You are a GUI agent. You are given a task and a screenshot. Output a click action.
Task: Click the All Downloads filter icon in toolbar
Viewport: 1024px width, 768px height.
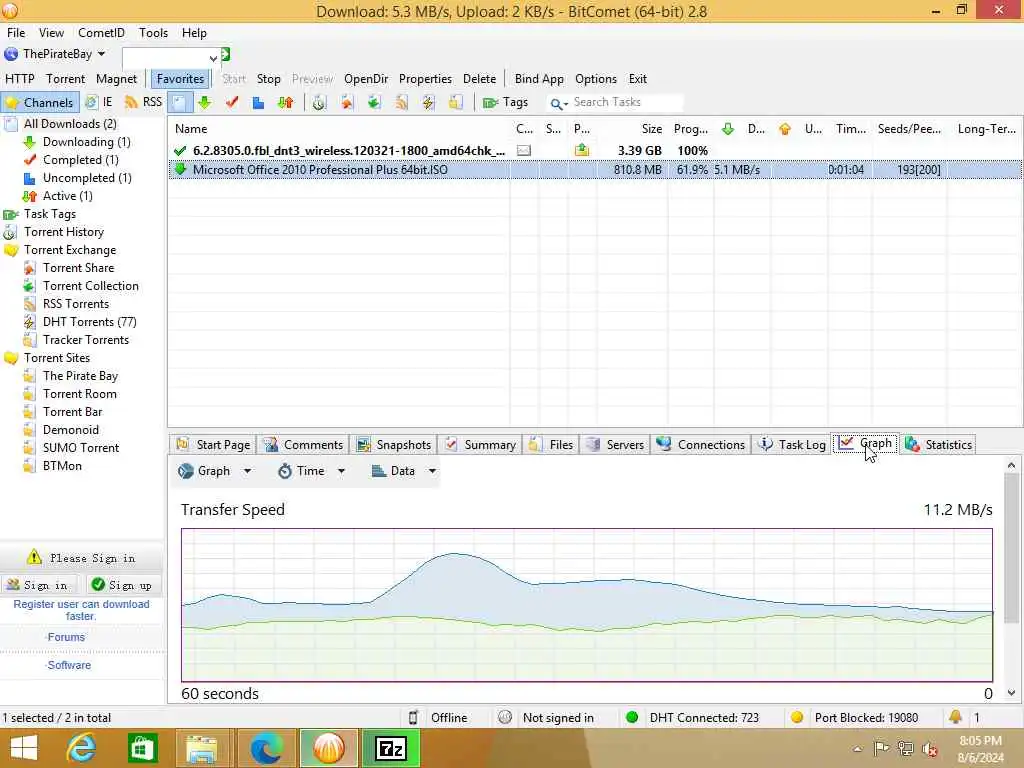[x=180, y=103]
